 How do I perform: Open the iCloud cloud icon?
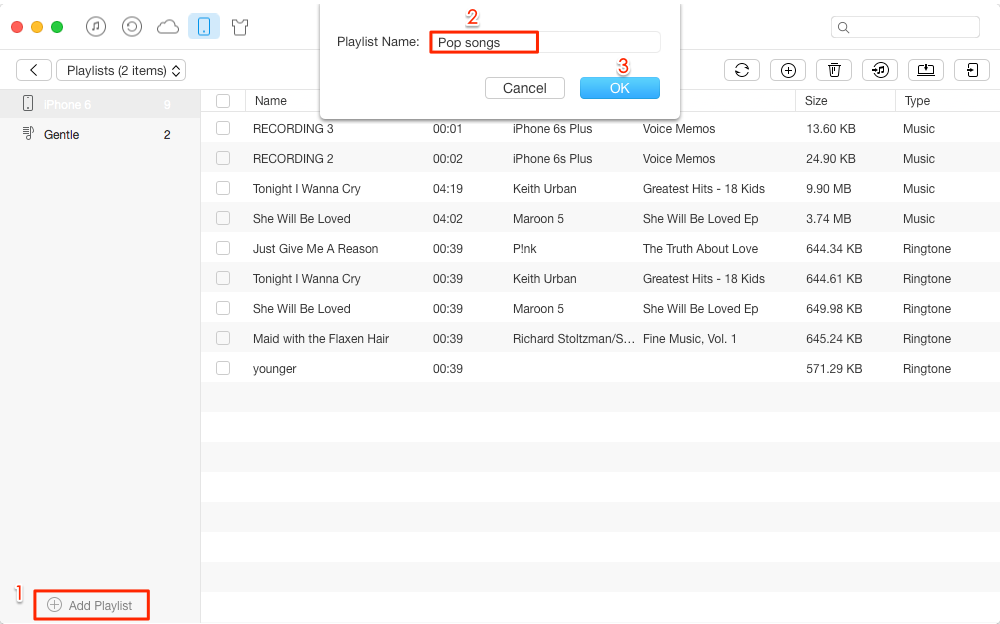tap(168, 27)
